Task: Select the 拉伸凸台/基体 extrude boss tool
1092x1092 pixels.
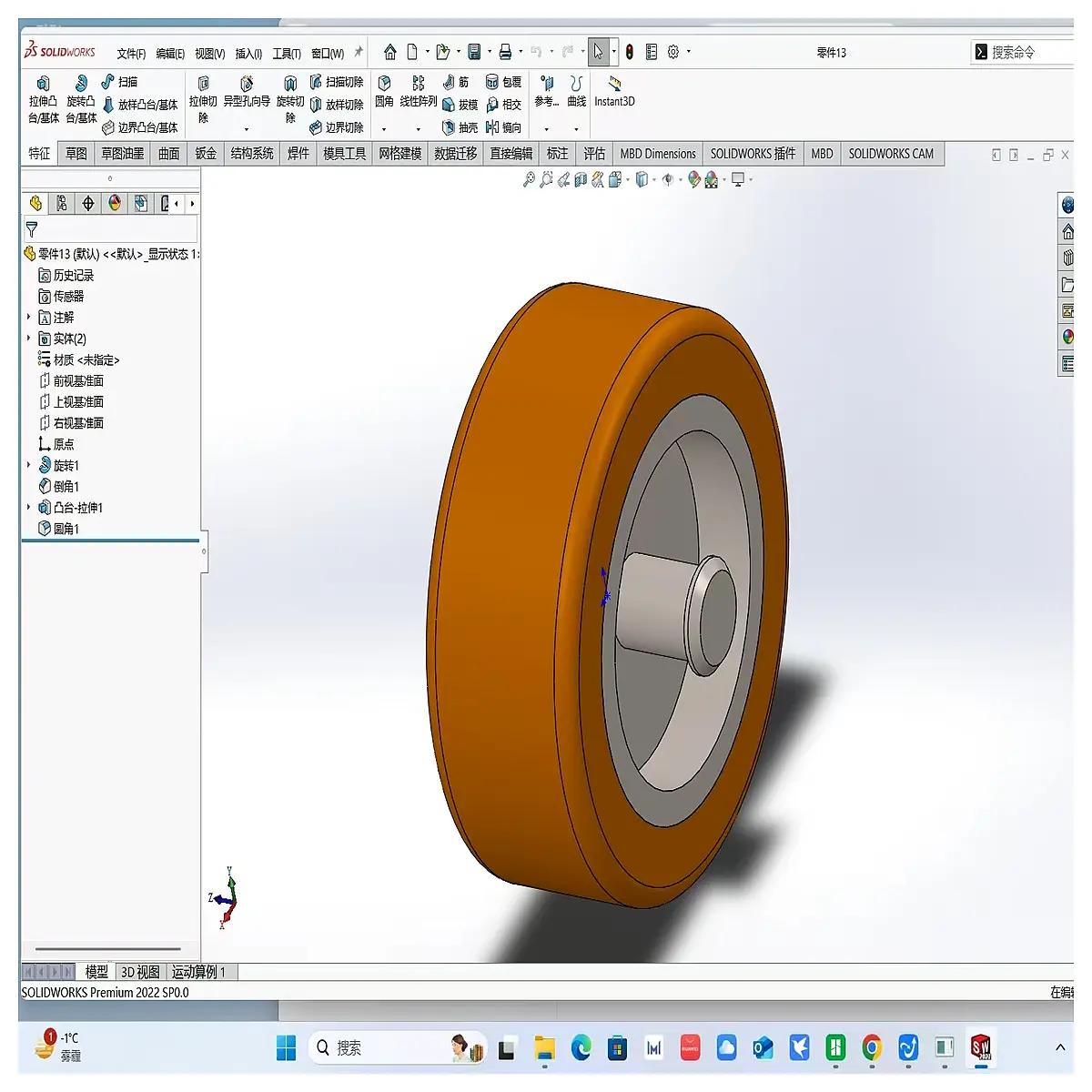Action: [43, 99]
